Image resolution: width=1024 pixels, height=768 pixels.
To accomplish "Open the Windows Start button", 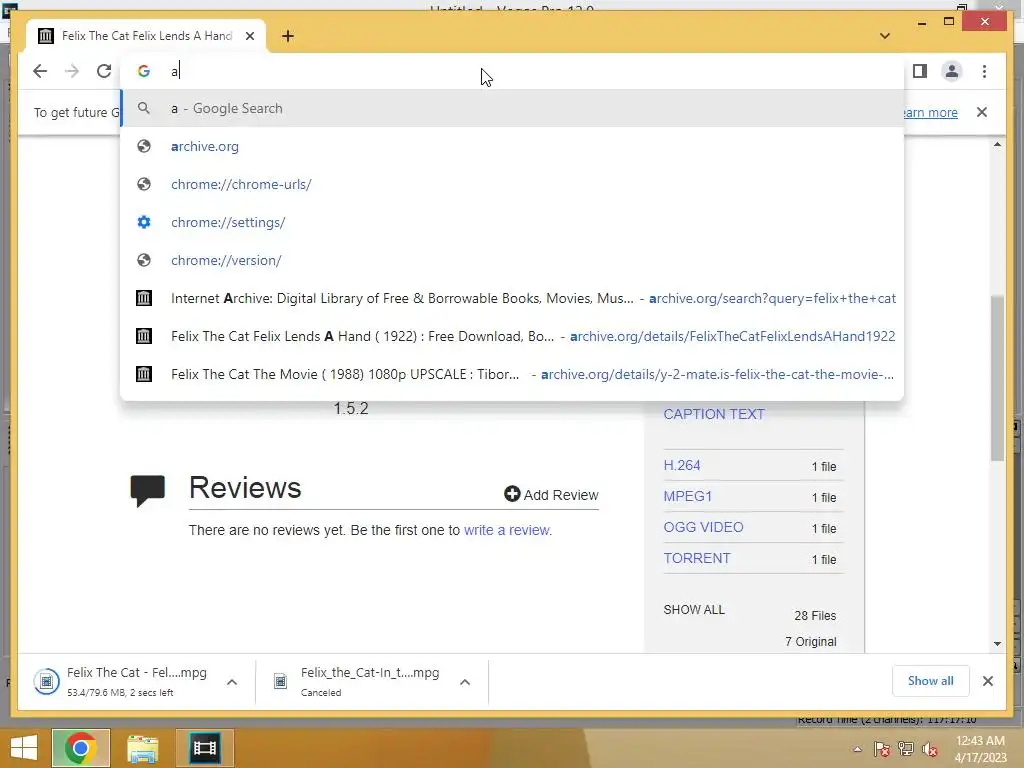I will click(24, 748).
